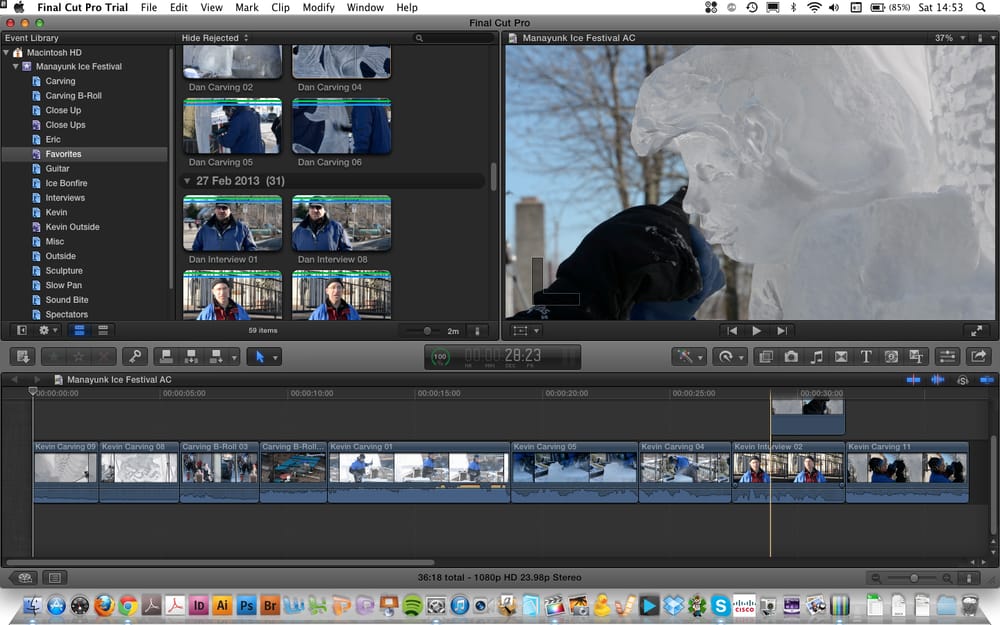
Task: Open the background tasks 100 percent indicator
Action: pyautogui.click(x=441, y=357)
